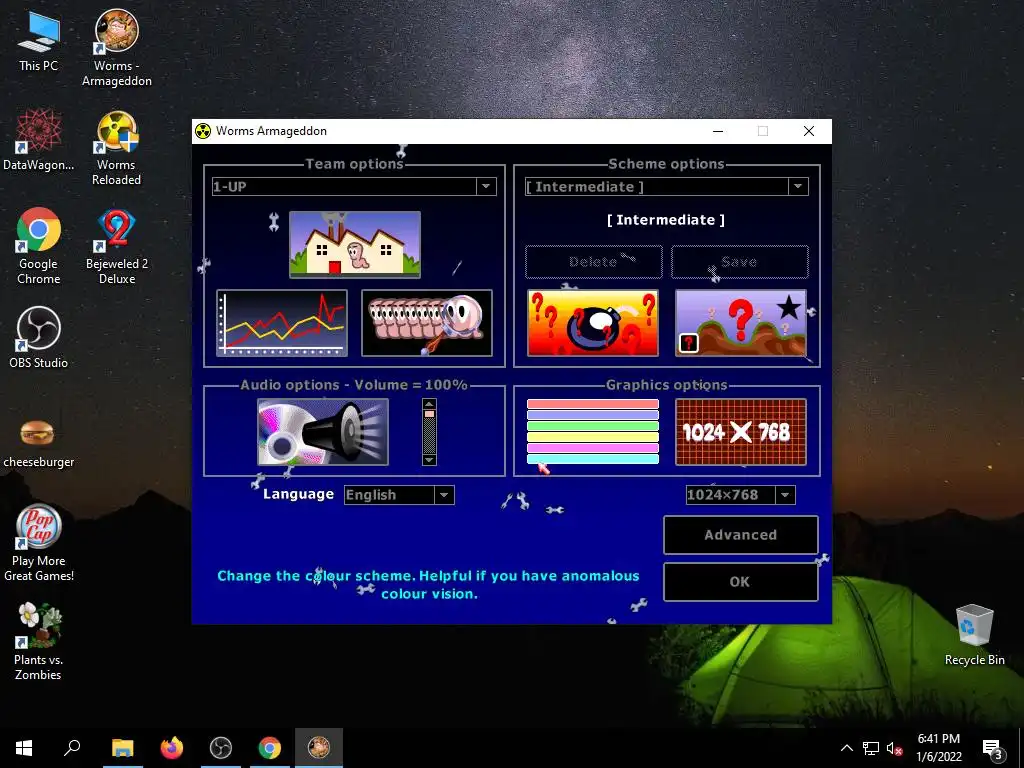
Task: Open the team editor house icon
Action: 355,244
